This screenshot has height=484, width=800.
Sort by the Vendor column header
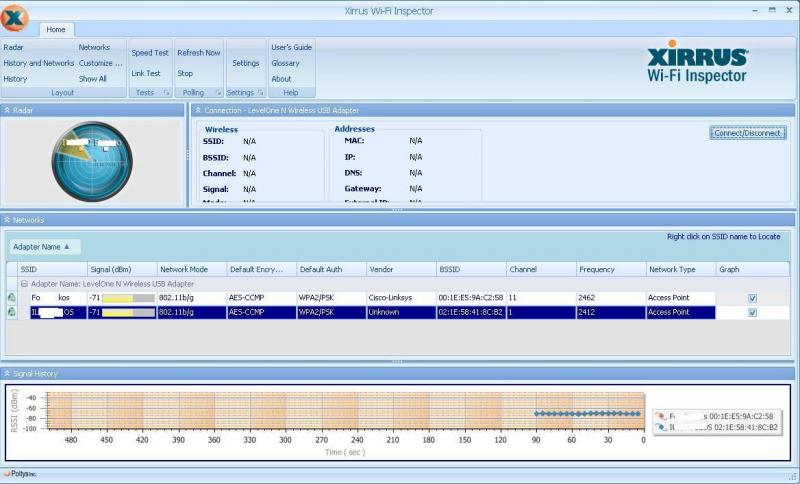click(402, 269)
